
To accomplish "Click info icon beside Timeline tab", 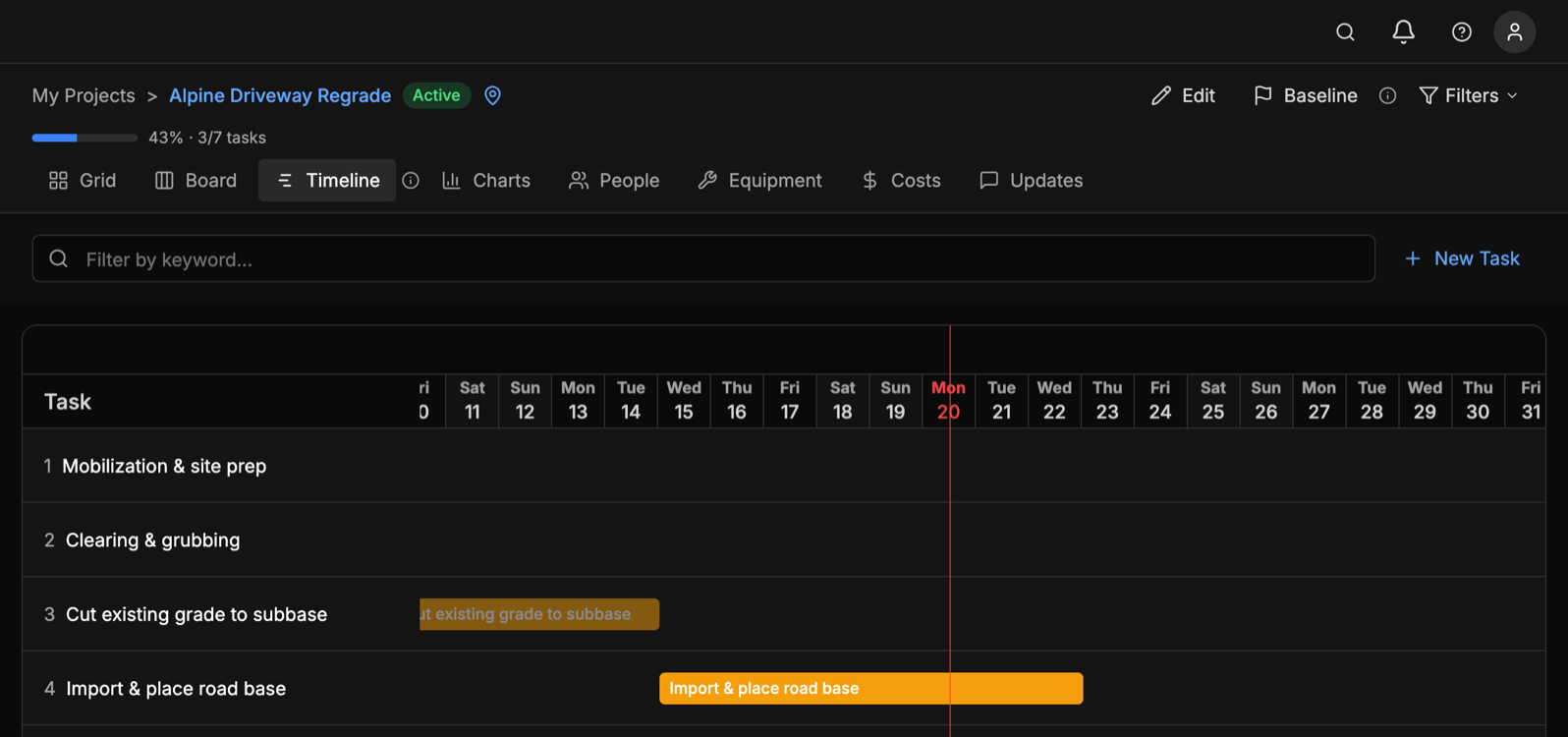I will (411, 181).
